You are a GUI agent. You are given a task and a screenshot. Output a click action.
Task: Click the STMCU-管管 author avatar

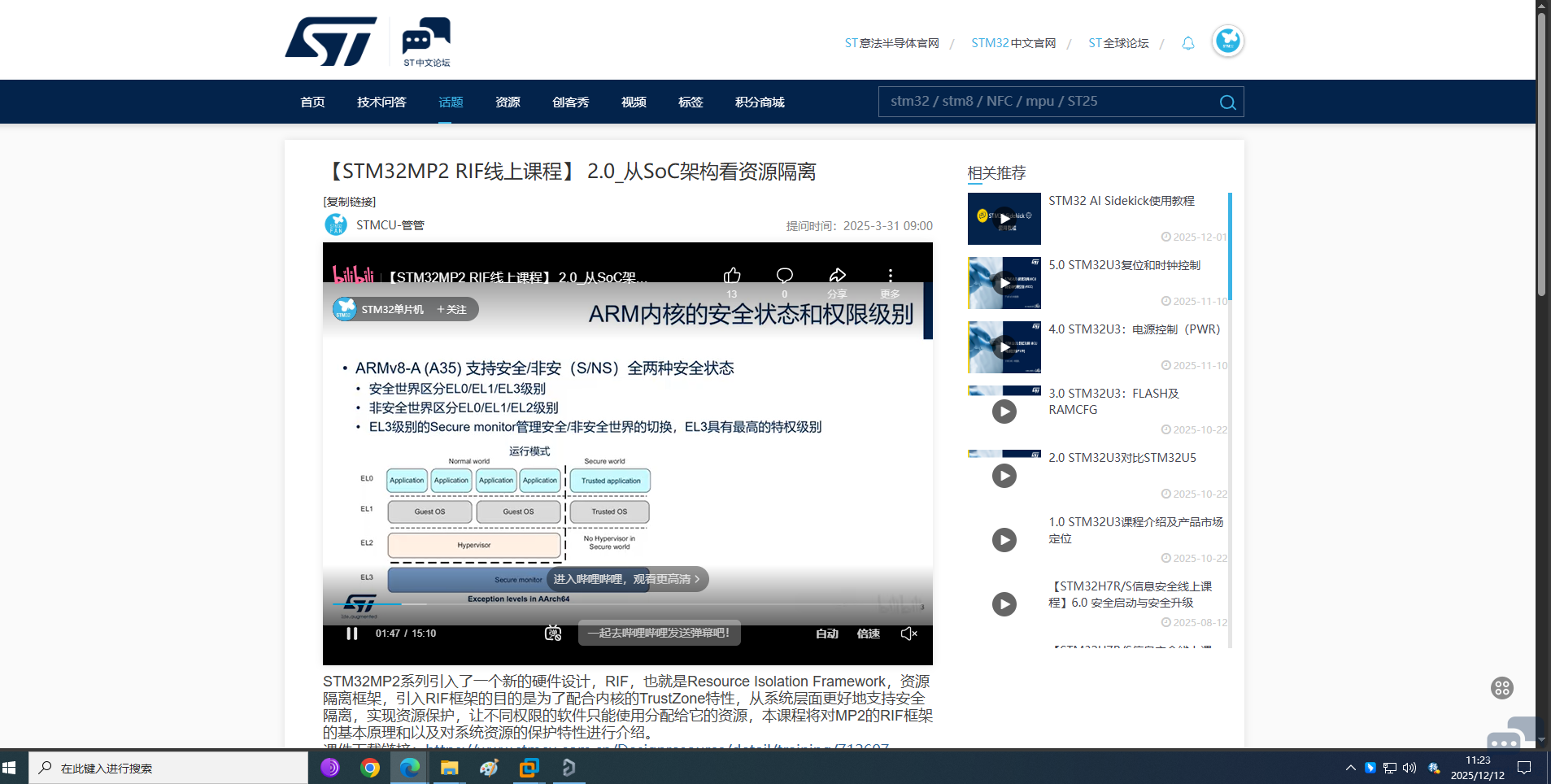pos(336,224)
